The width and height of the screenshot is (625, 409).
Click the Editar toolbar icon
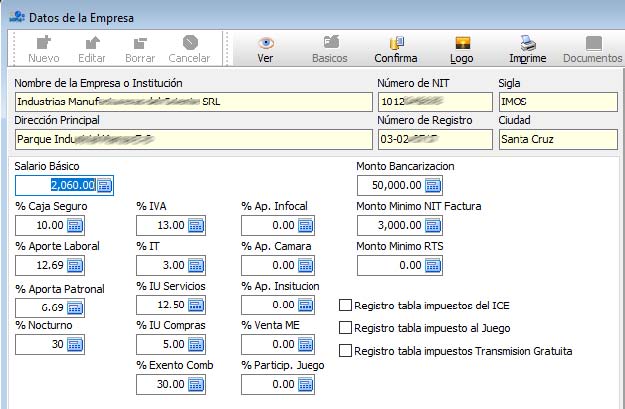pyautogui.click(x=92, y=42)
